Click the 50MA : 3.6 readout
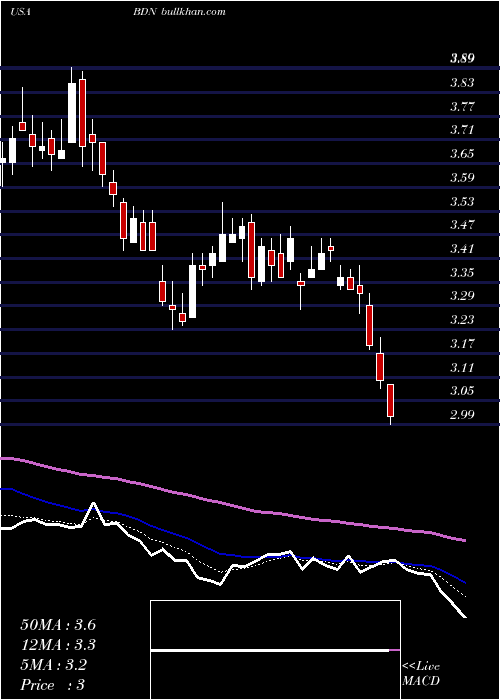 point(58,625)
